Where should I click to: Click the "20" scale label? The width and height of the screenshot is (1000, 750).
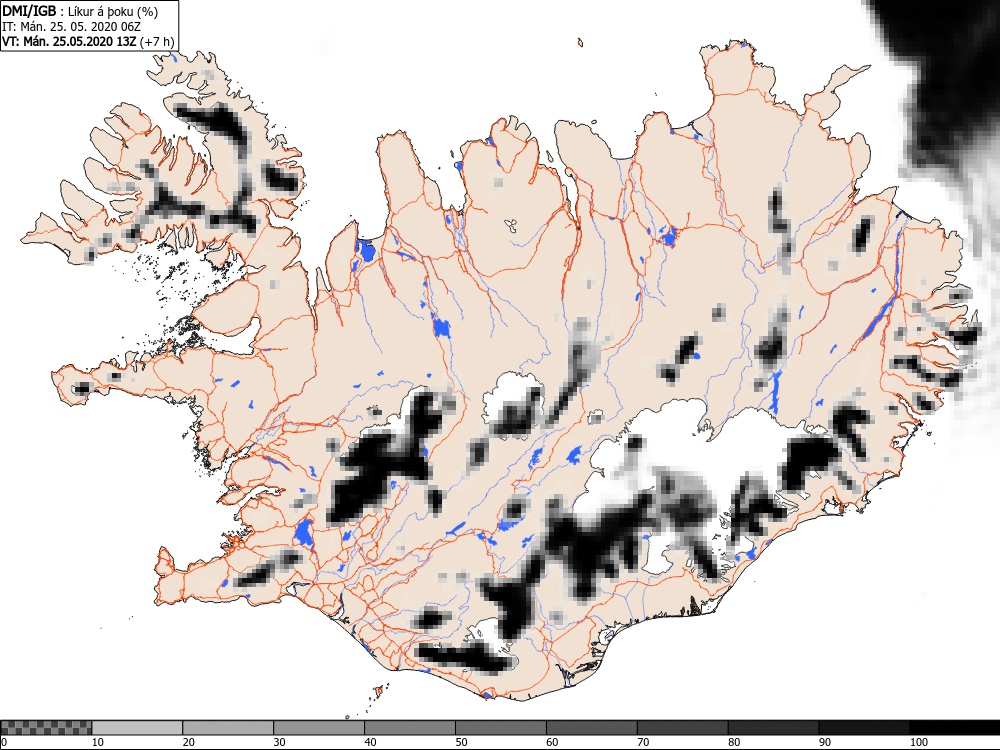click(189, 742)
